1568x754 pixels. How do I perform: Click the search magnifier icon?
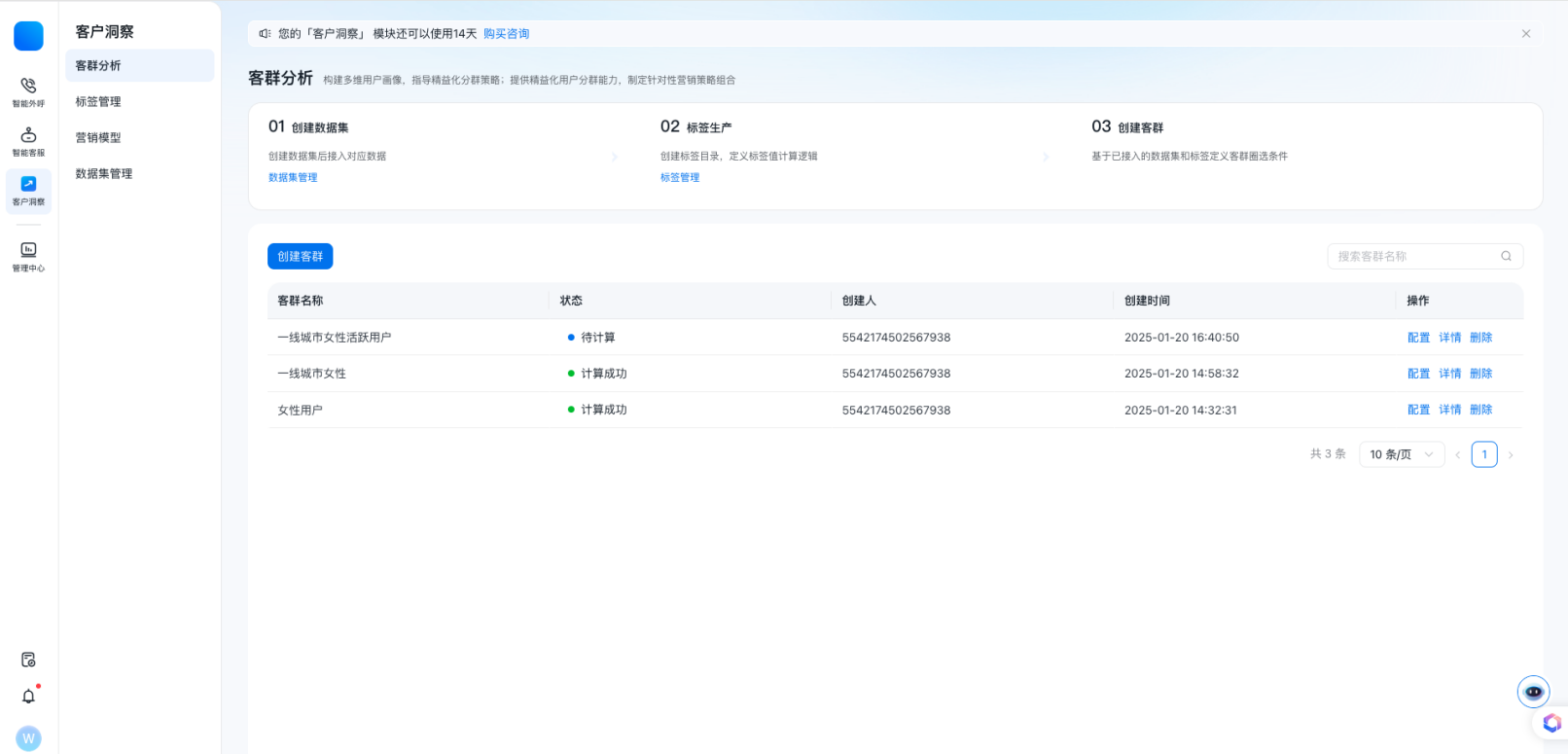tap(1506, 257)
